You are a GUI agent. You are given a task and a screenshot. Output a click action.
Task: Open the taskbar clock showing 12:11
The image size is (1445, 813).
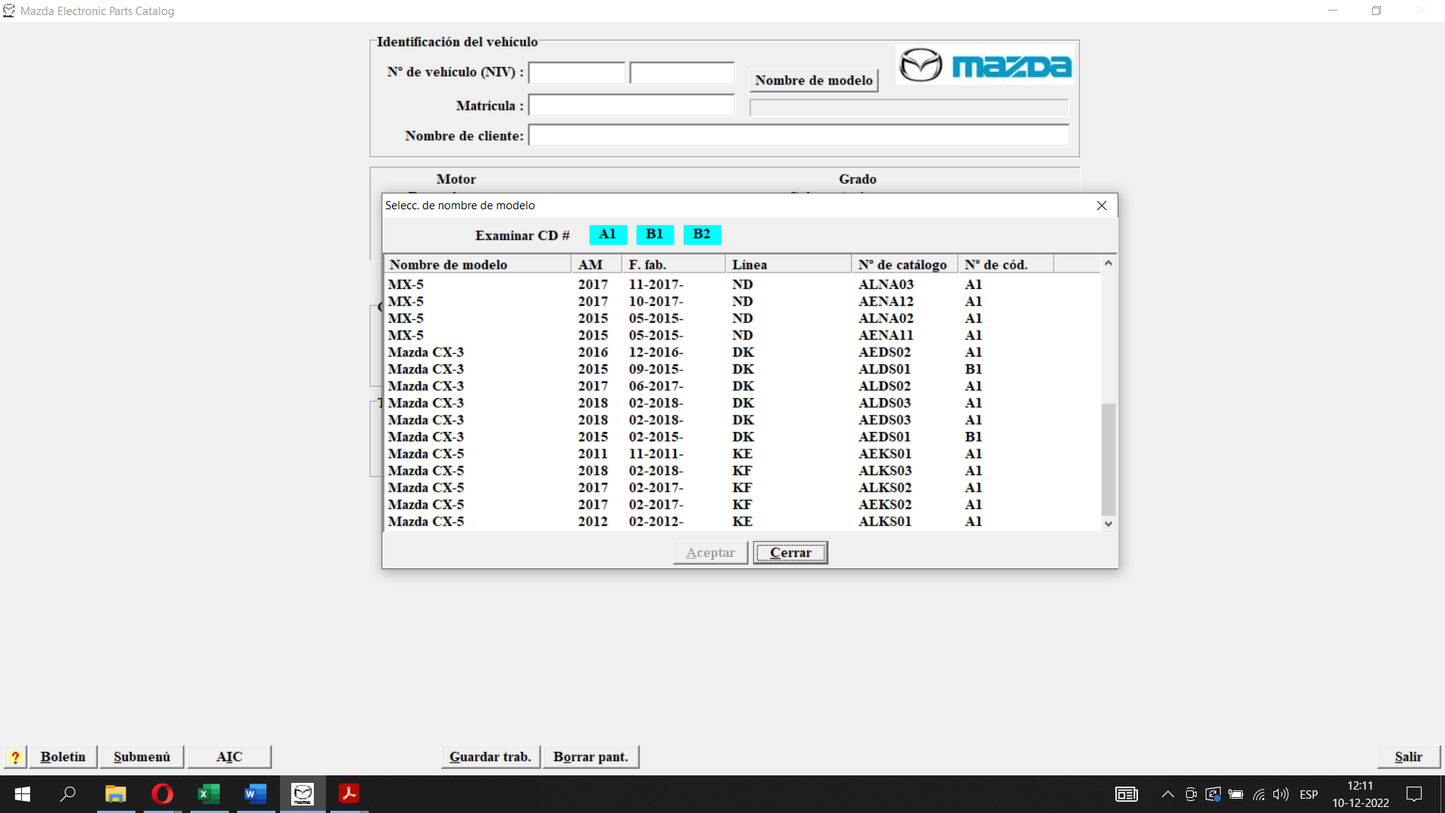pos(1360,794)
